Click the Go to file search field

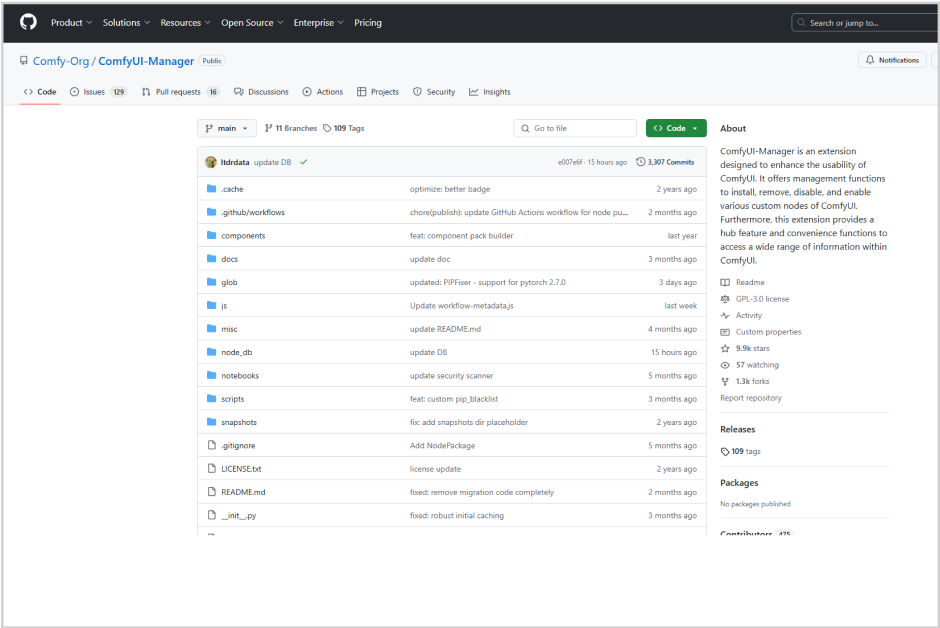pos(575,128)
